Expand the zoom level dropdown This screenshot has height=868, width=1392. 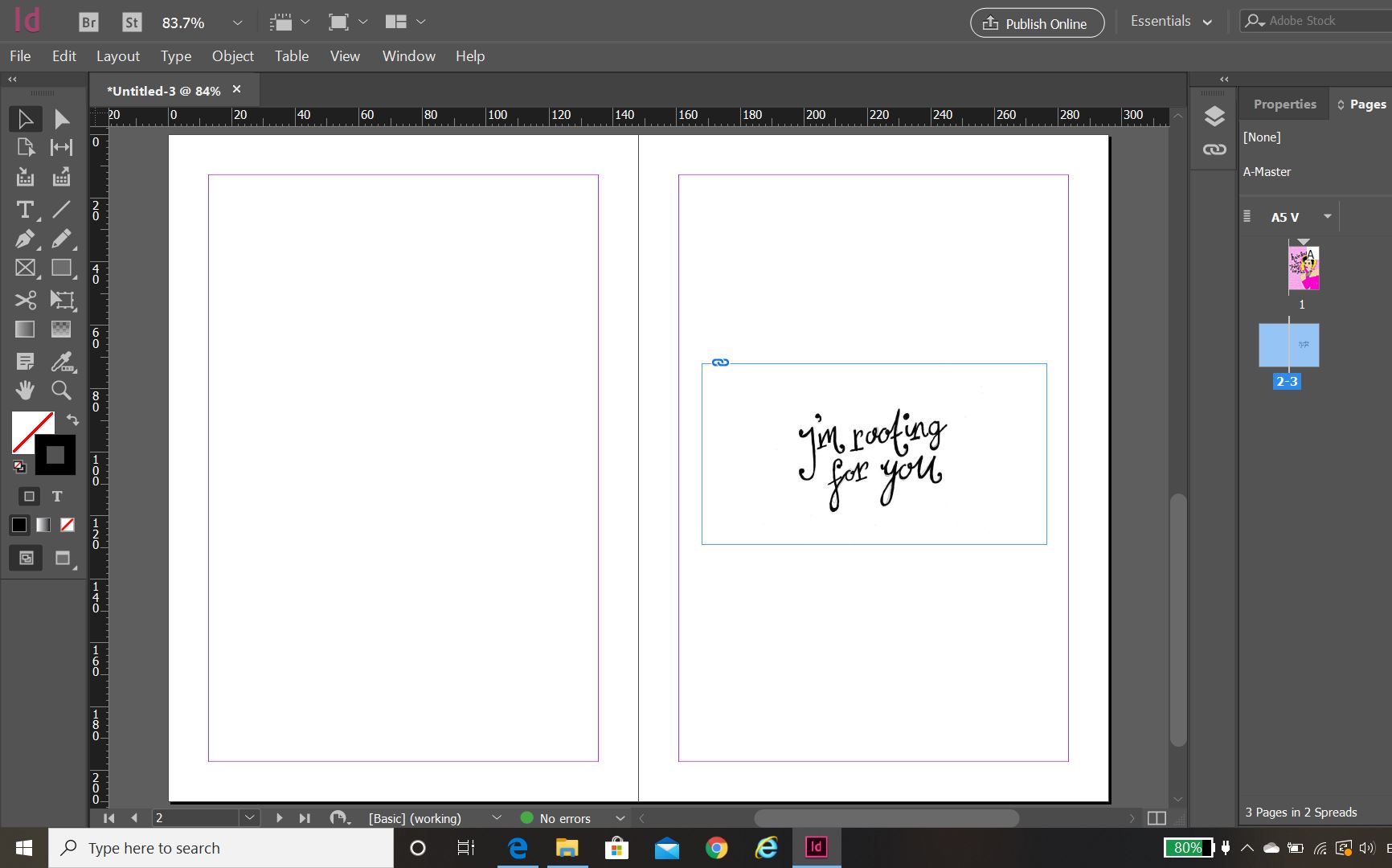click(237, 23)
